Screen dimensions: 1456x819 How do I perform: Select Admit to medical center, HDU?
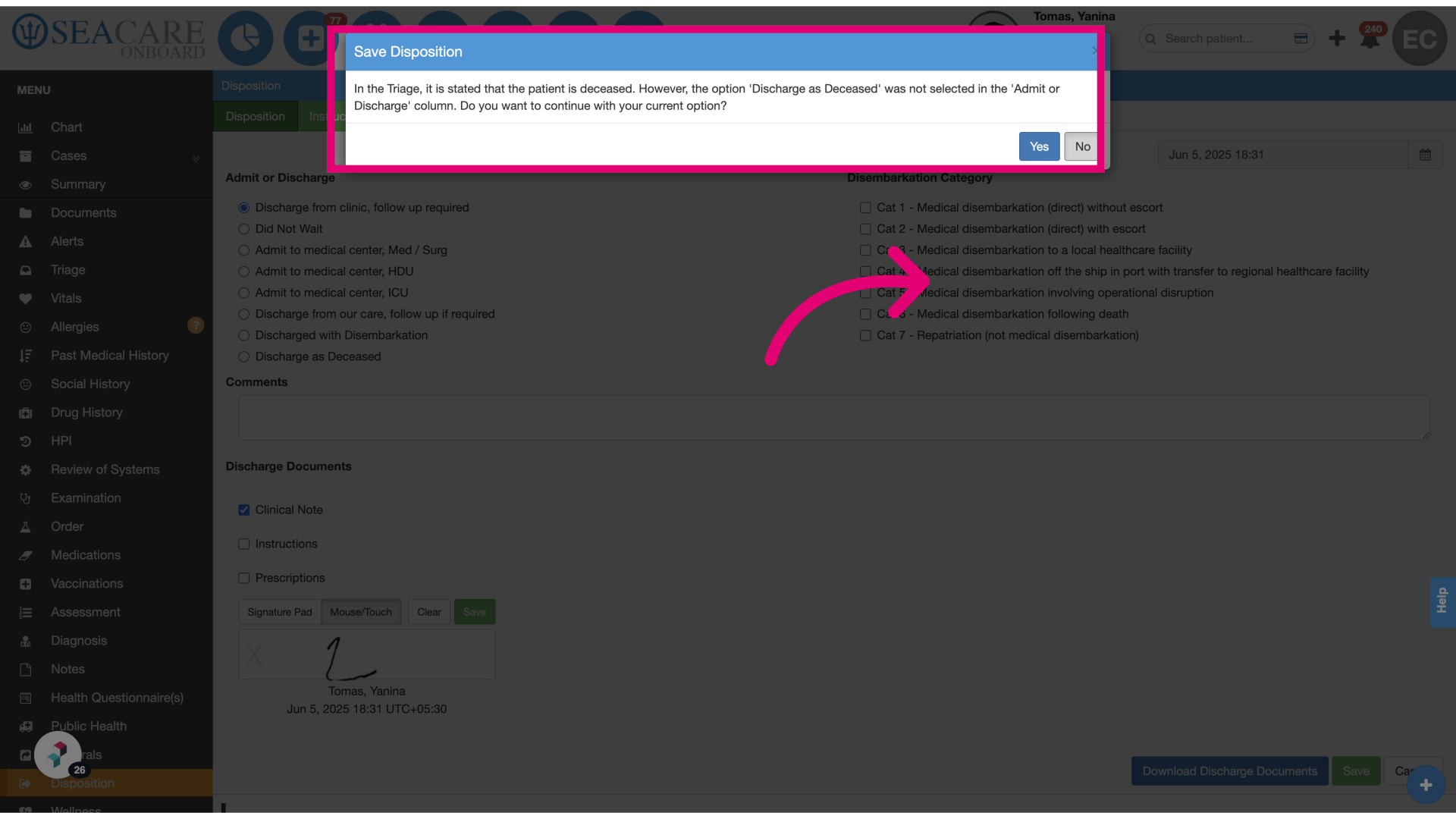[x=243, y=271]
